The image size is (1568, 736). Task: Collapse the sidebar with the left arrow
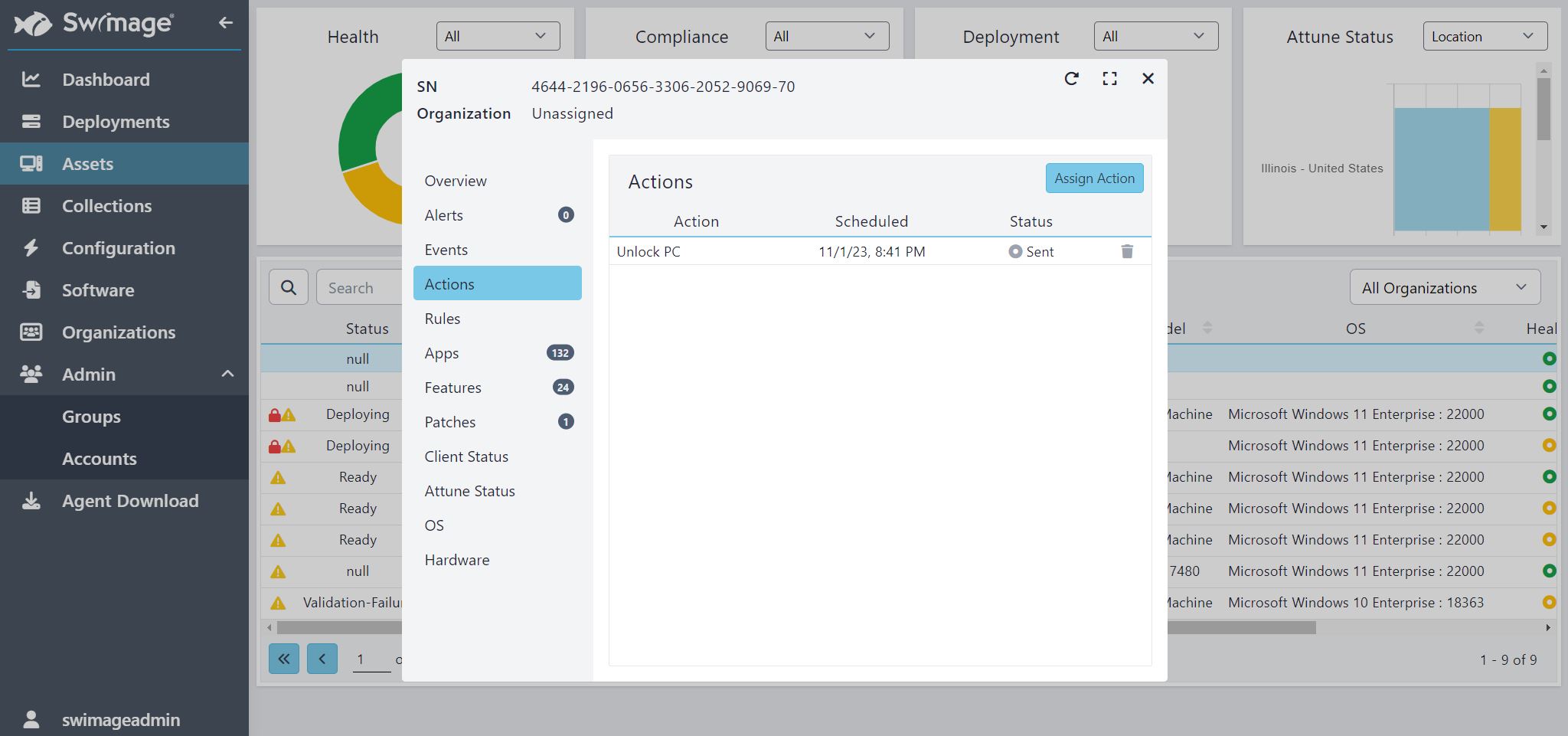coord(225,23)
